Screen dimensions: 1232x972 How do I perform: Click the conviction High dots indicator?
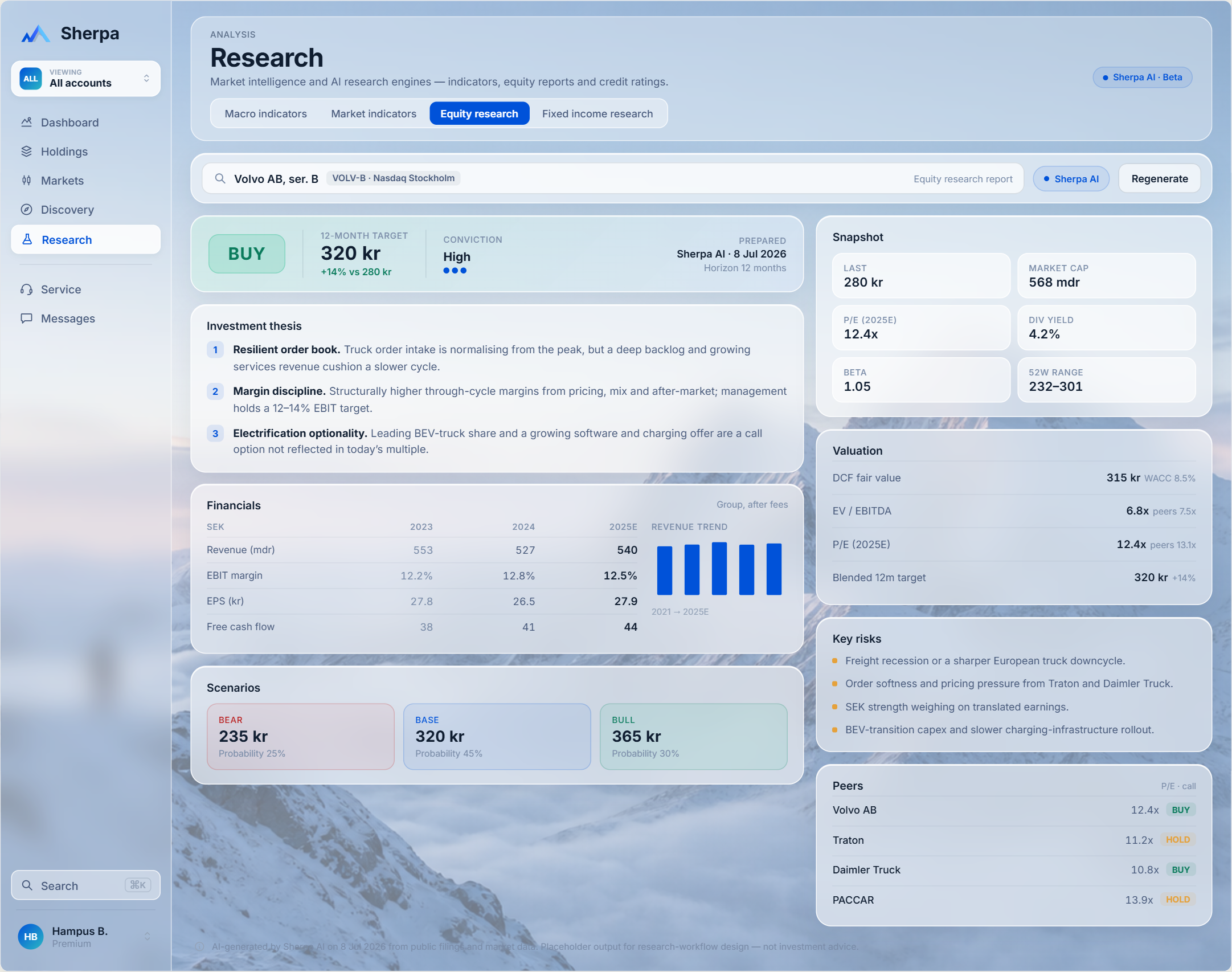pos(455,271)
